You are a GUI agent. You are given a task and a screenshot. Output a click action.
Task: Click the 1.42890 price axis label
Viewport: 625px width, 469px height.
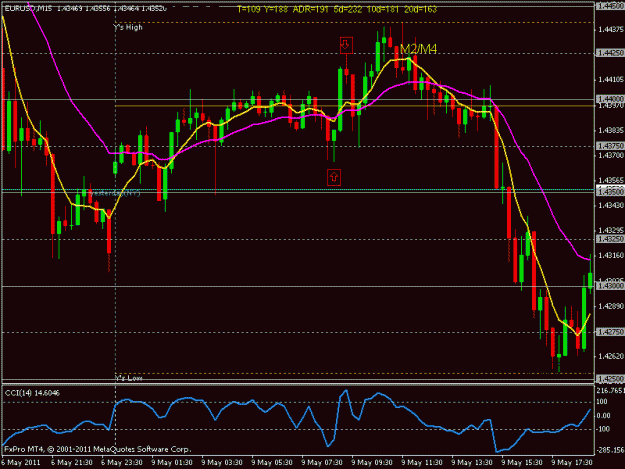pyautogui.click(x=610, y=306)
